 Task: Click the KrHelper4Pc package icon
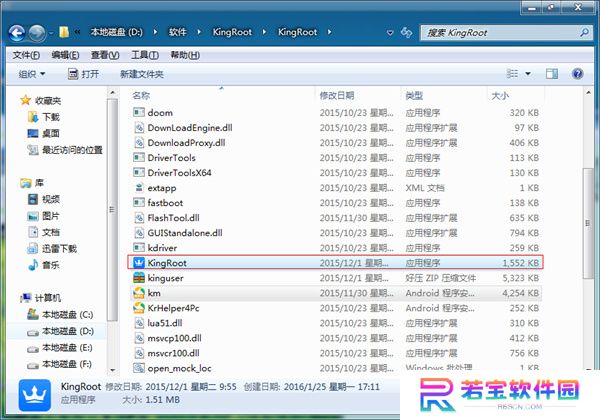click(139, 308)
